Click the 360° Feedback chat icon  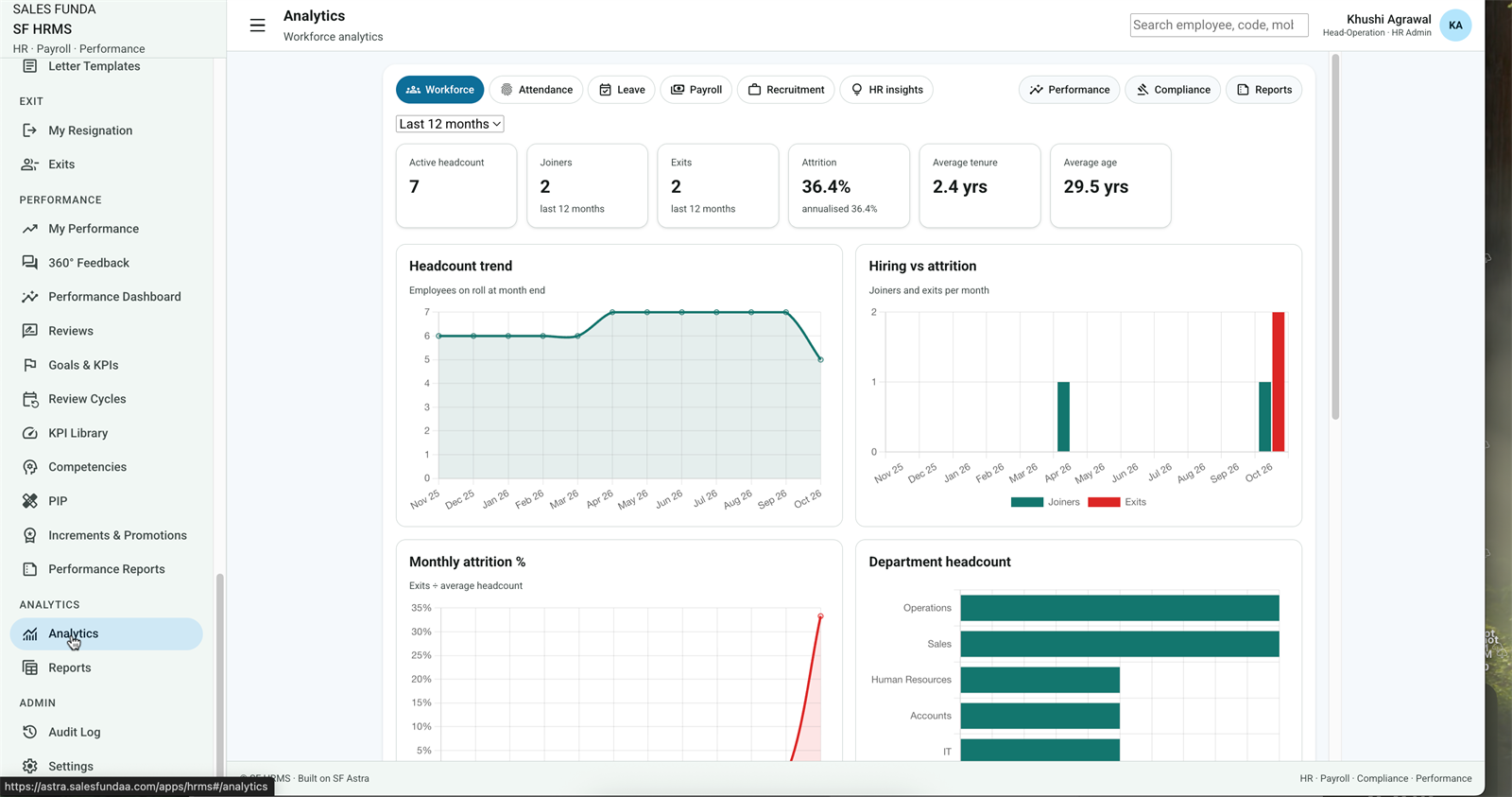30,263
